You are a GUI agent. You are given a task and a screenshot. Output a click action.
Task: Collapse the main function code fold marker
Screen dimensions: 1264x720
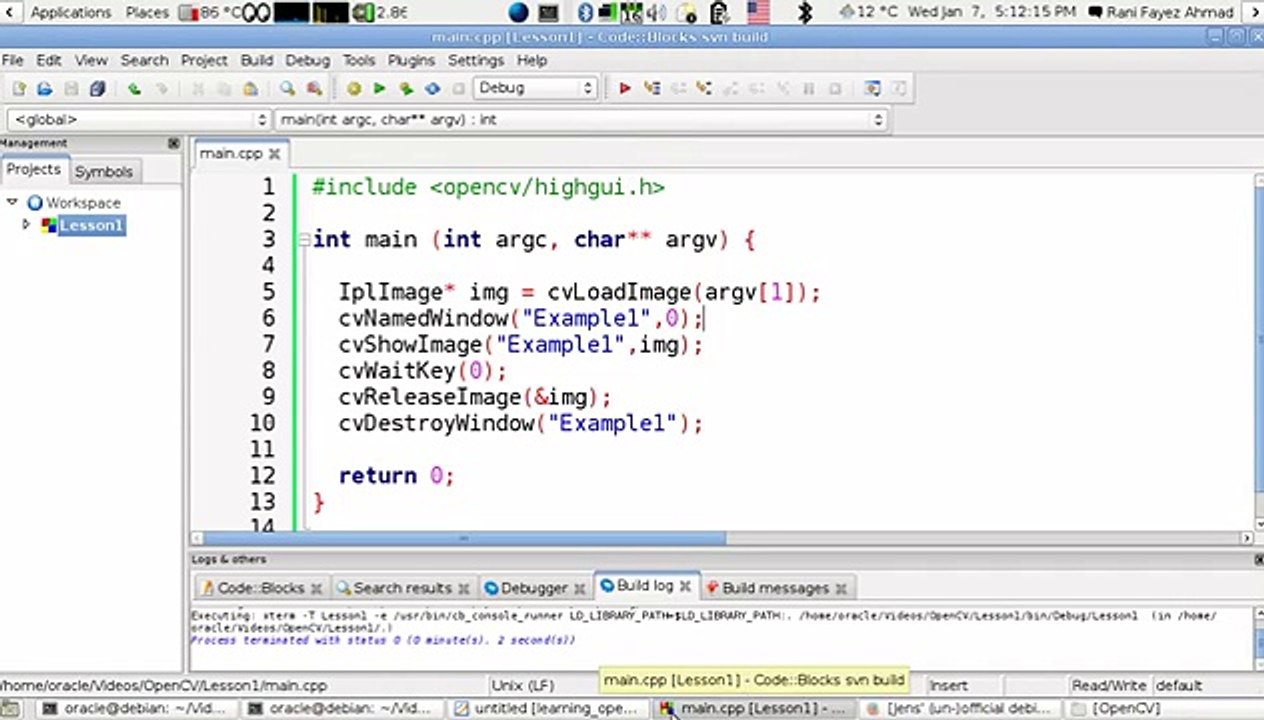tap(304, 240)
